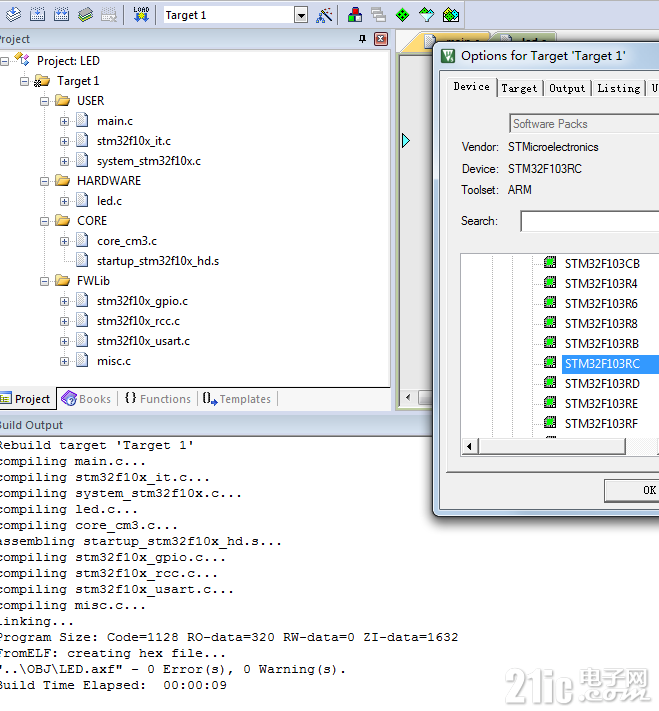Close the Project panel with red X
The width and height of the screenshot is (659, 711).
pyautogui.click(x=381, y=39)
